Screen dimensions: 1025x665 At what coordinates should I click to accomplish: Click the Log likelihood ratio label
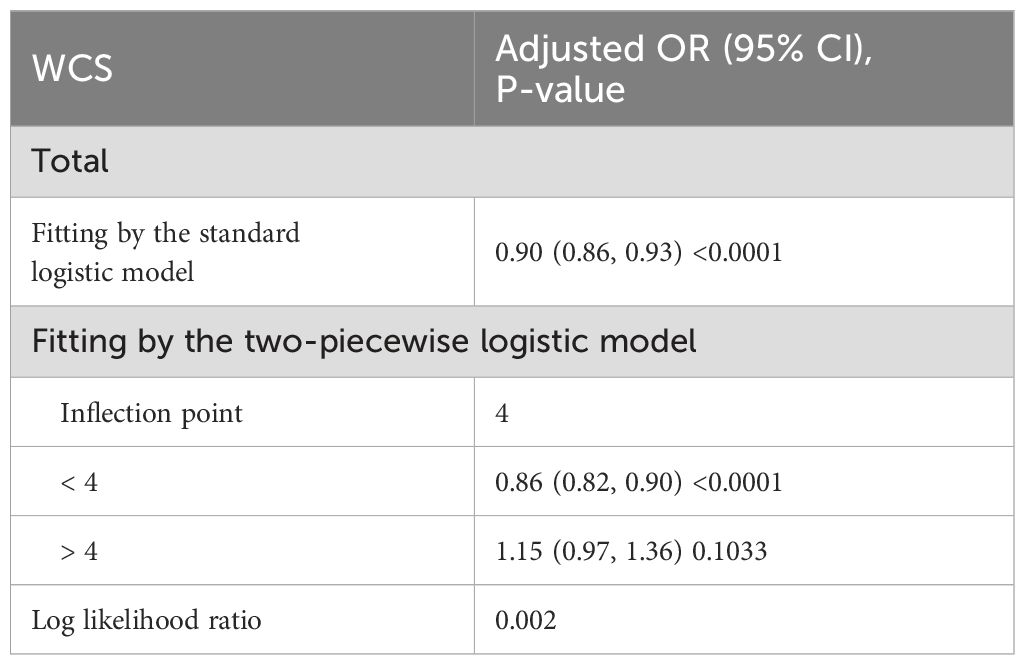tap(146, 620)
